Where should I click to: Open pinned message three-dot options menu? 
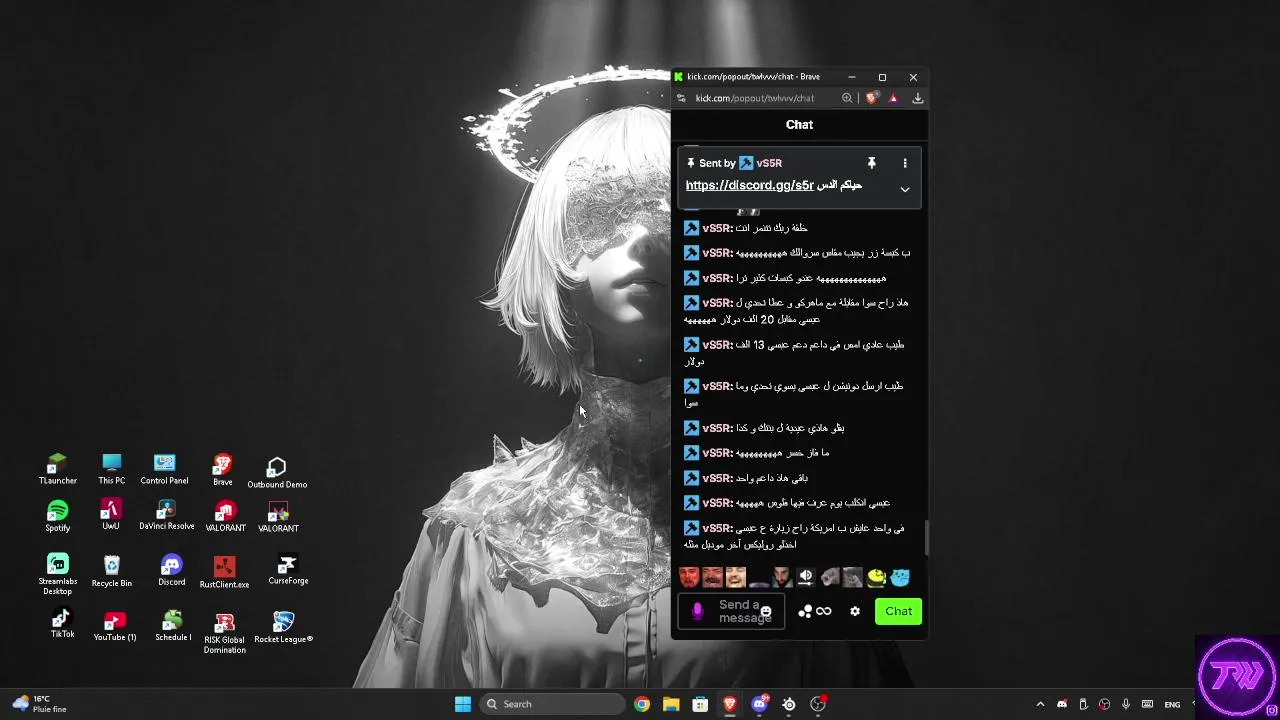(905, 163)
